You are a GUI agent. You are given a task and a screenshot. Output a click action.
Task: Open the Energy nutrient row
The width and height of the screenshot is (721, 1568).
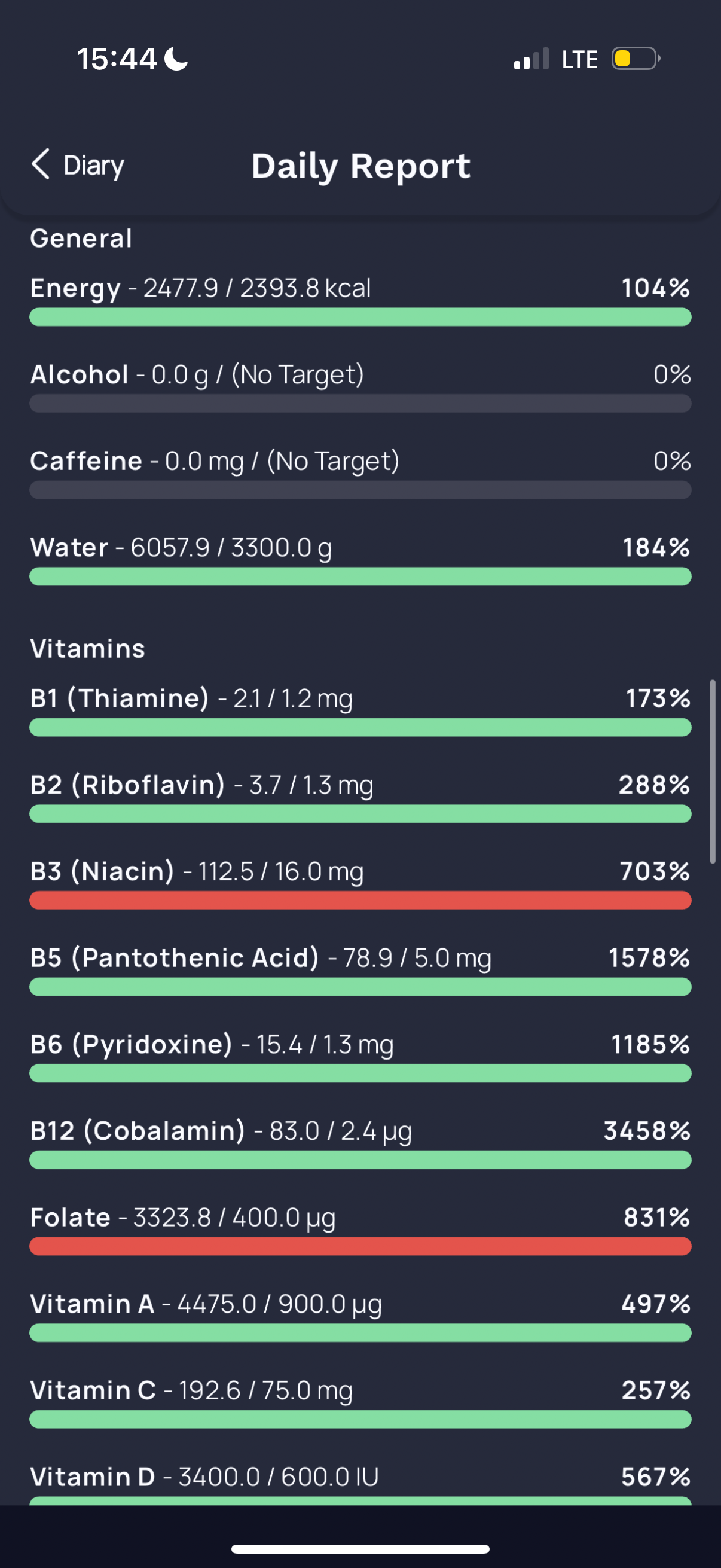[201, 288]
